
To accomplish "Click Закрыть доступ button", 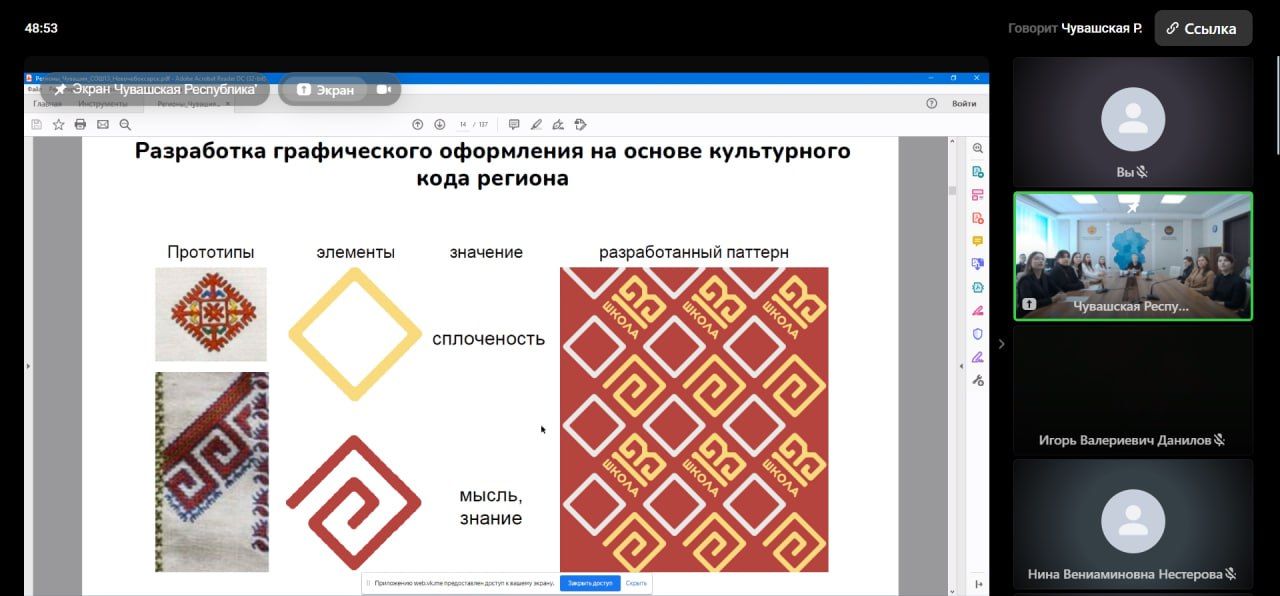I will click(x=590, y=583).
